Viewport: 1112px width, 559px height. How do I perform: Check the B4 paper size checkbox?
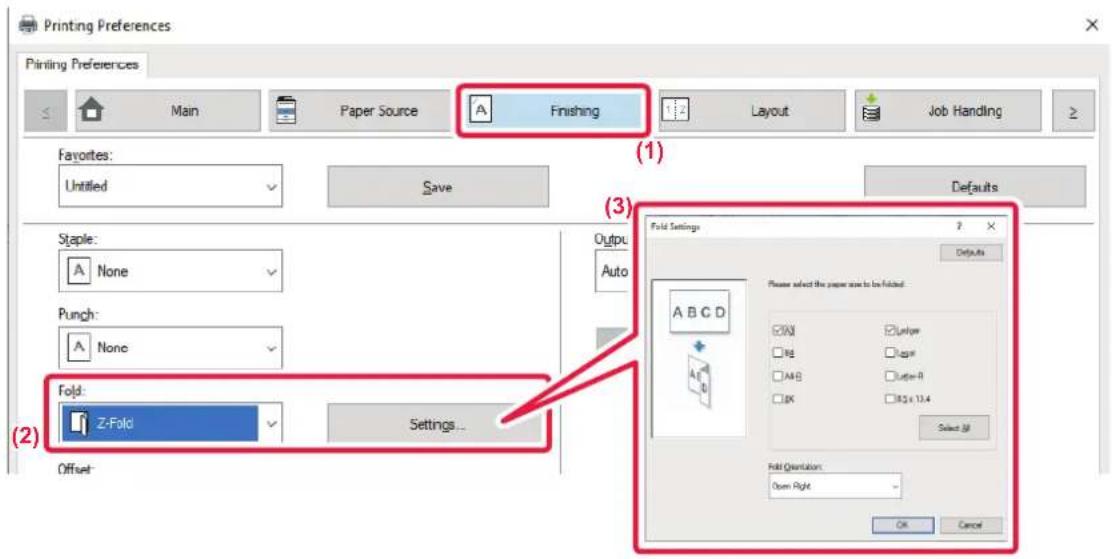(x=779, y=351)
